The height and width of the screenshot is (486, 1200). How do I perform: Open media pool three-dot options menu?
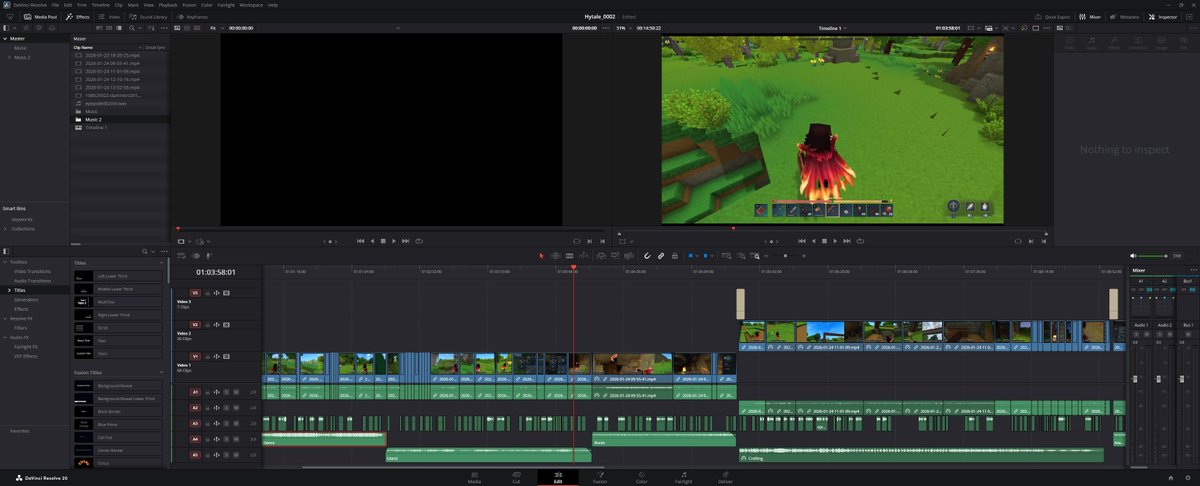tap(166, 28)
